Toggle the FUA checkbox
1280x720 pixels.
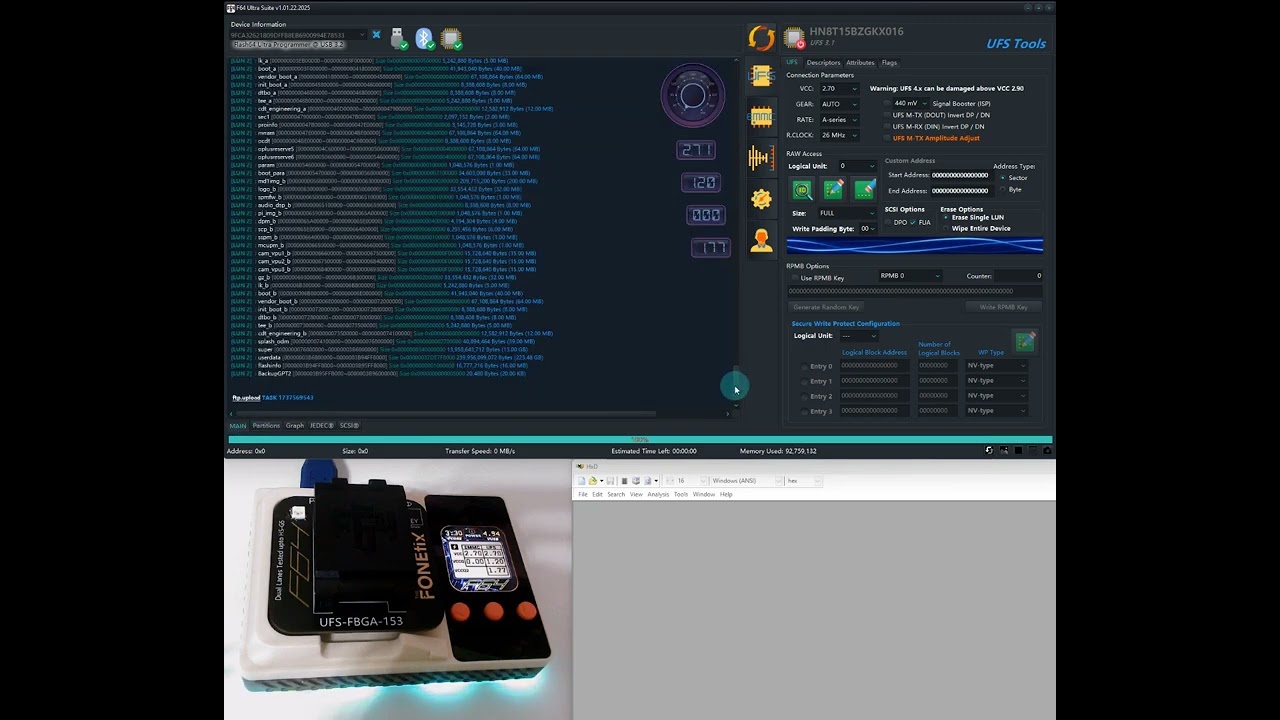(913, 222)
